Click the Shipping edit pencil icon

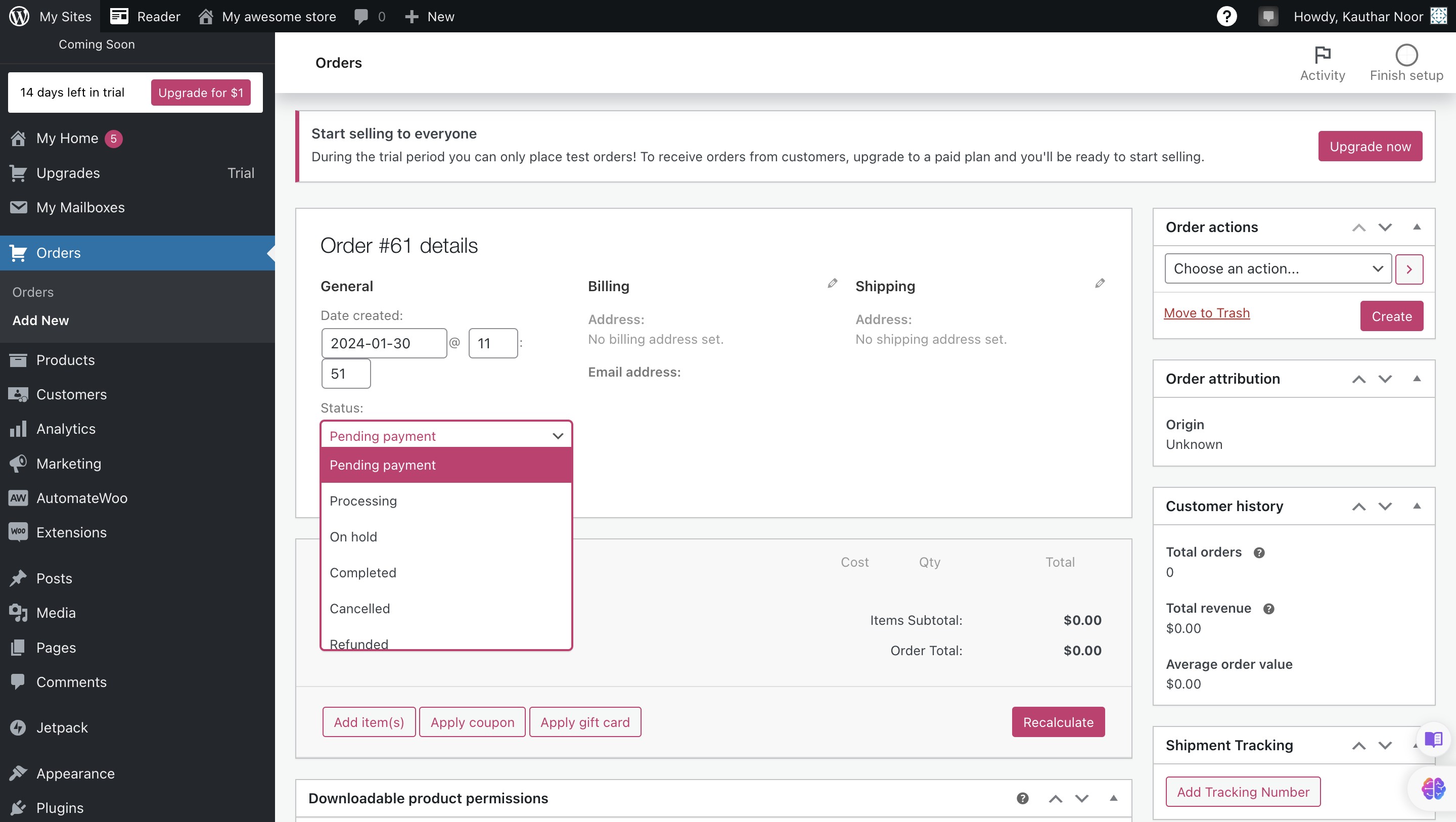(x=1100, y=283)
